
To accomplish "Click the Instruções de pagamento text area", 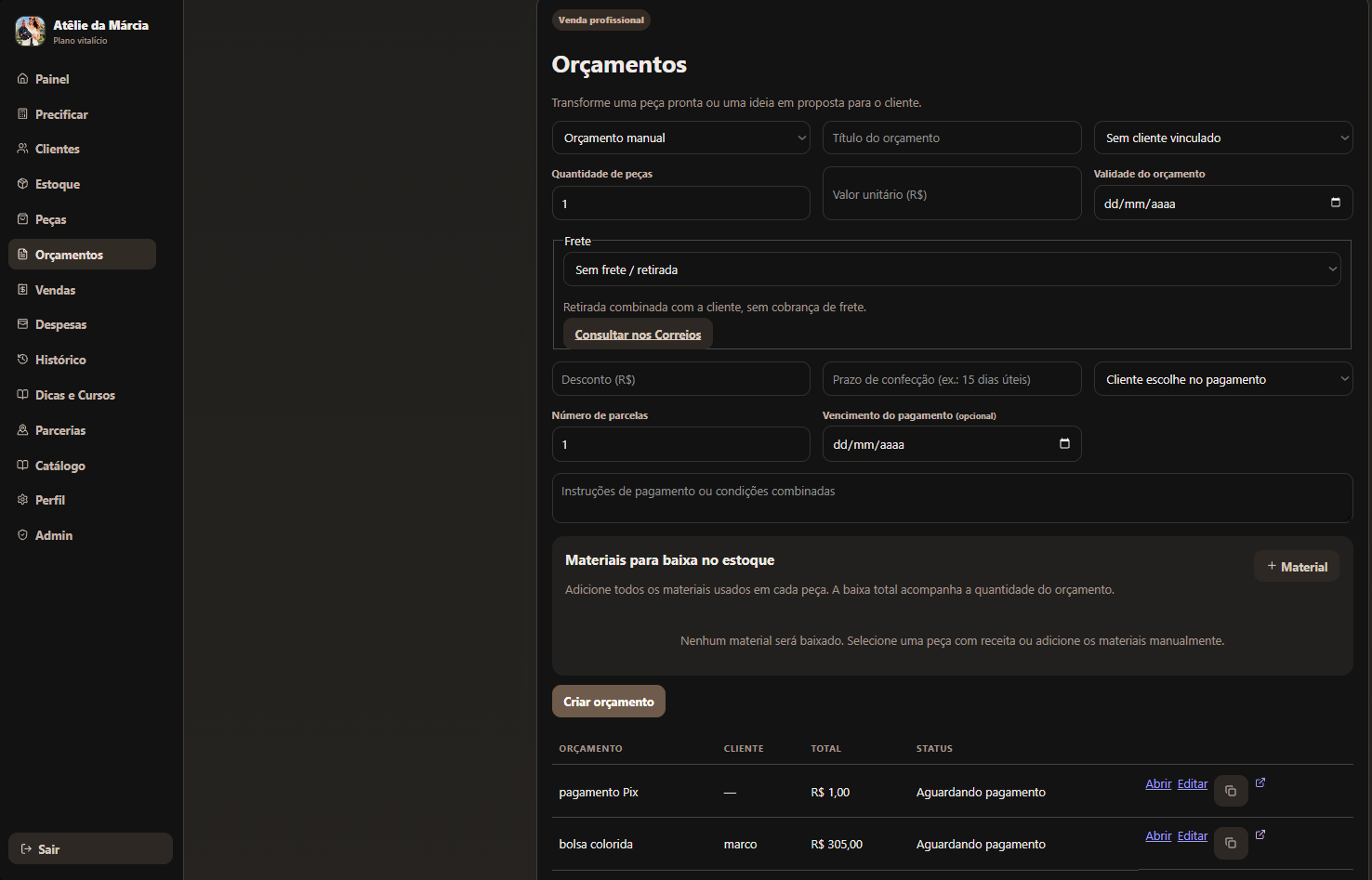I will [x=952, y=498].
